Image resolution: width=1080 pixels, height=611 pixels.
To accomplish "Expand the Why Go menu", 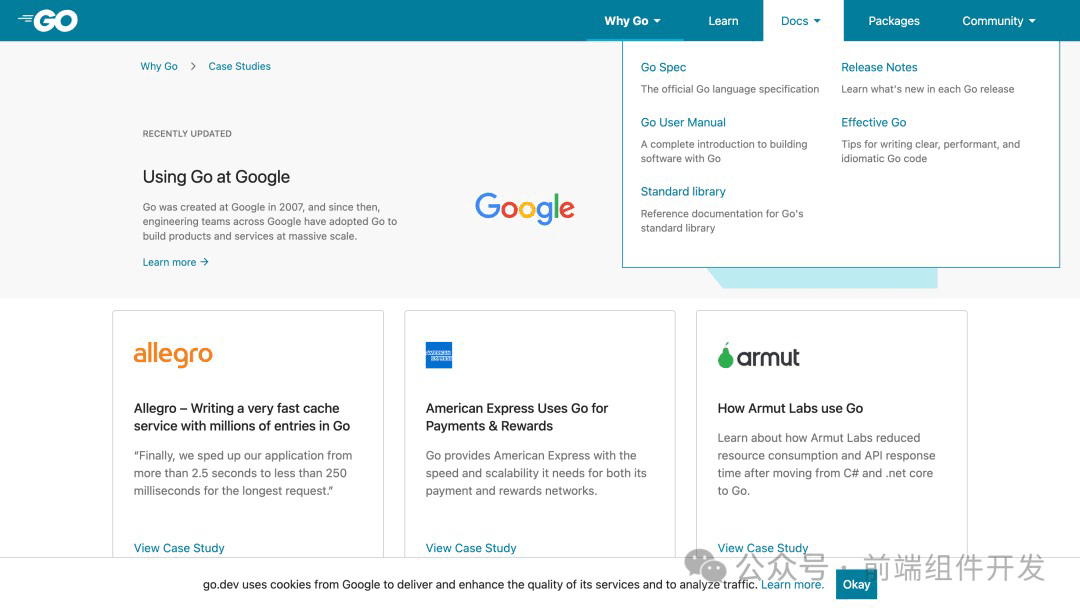I will tap(632, 21).
